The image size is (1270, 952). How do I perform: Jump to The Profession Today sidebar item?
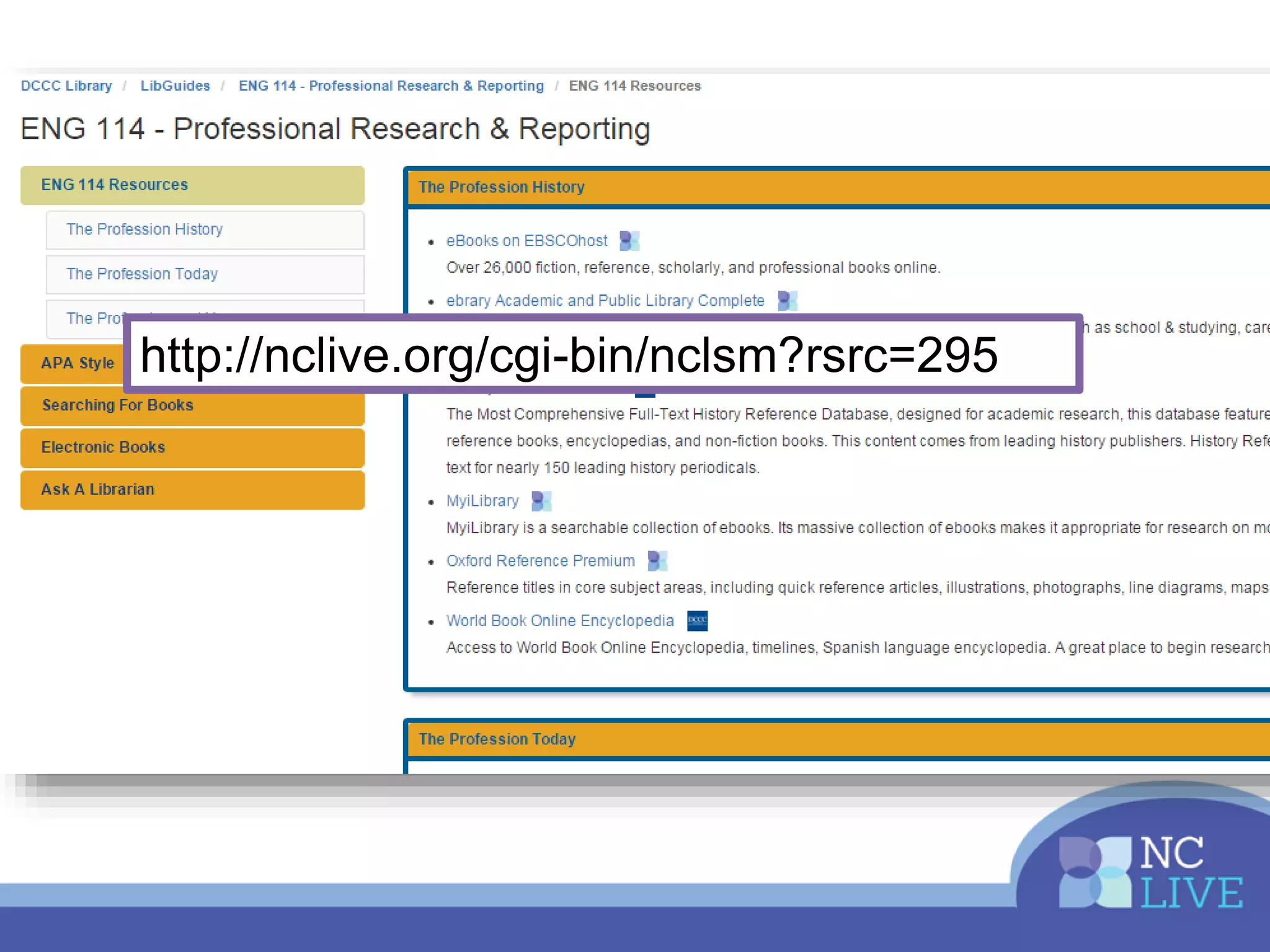(x=205, y=275)
